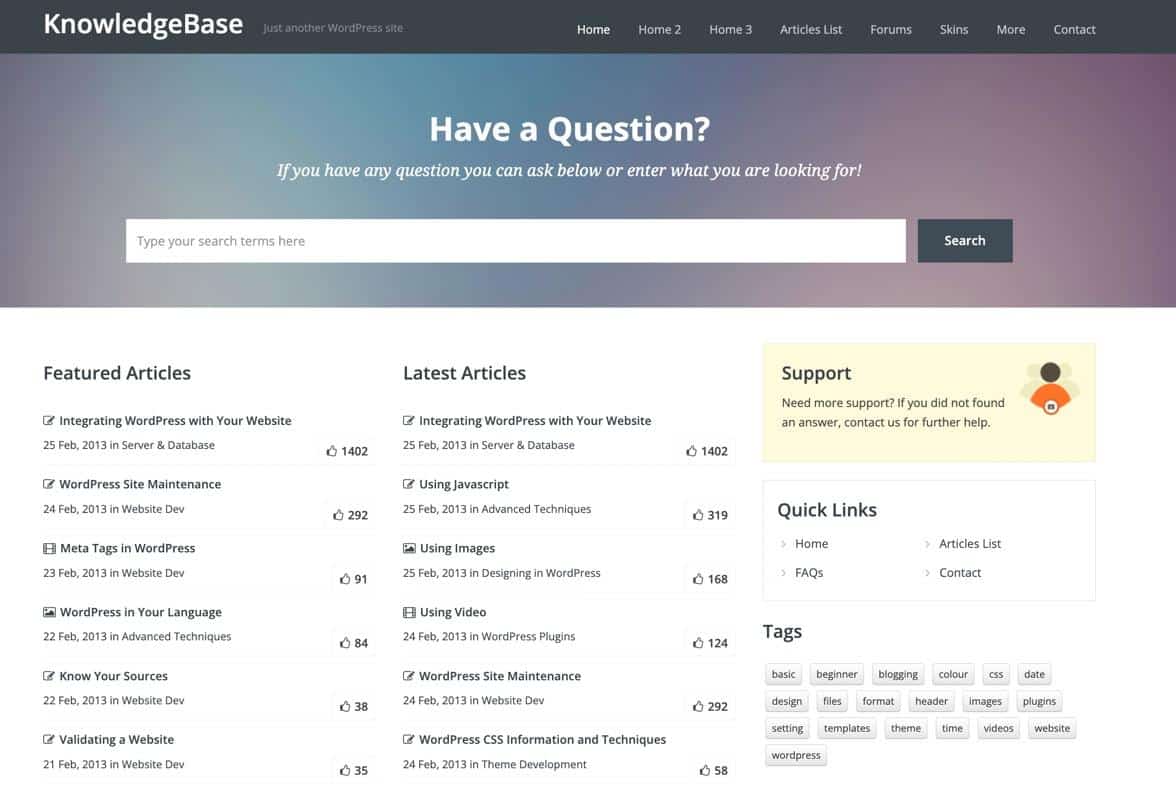This screenshot has height=812, width=1176.
Task: Open the Forums section from the navigation bar
Action: (890, 29)
